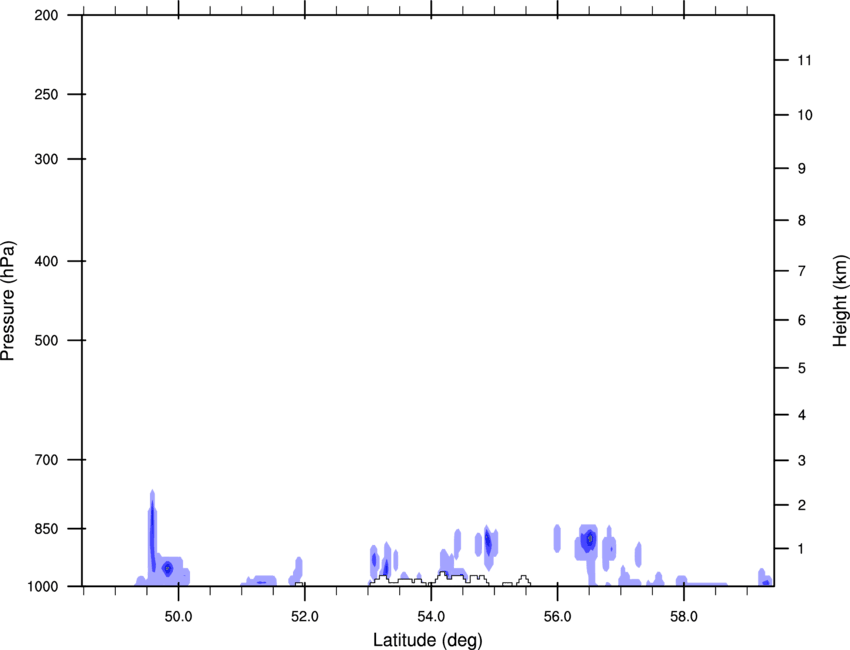
Task: Click the Pressure (hPa) axis title
Action: (8, 301)
